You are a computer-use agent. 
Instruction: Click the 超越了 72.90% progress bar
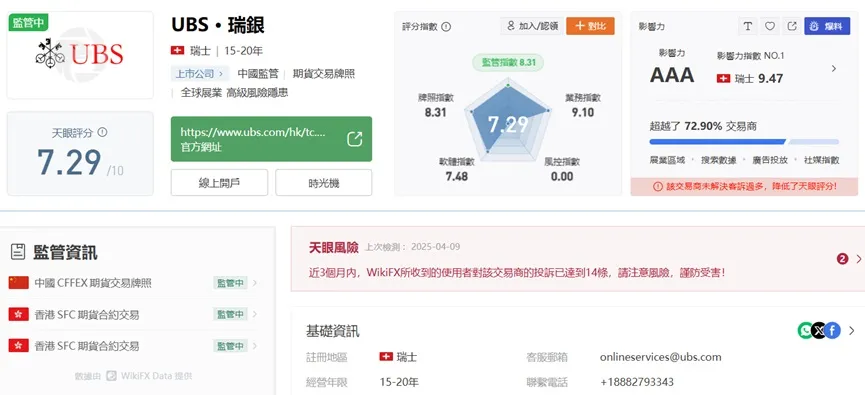pos(744,142)
